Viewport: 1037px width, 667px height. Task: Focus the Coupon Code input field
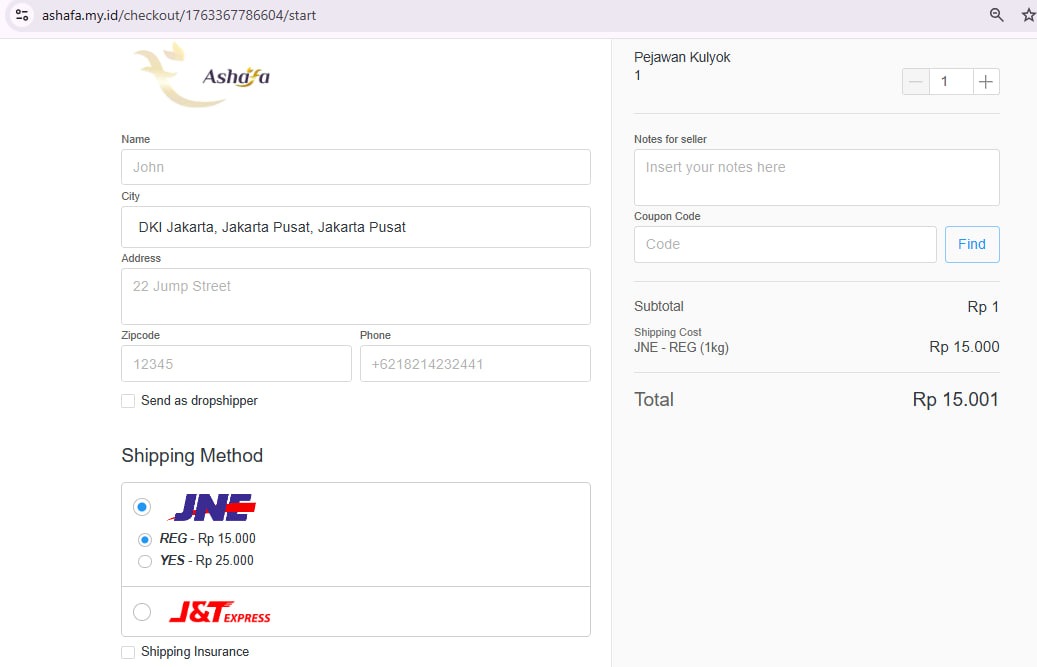pyautogui.click(x=785, y=244)
